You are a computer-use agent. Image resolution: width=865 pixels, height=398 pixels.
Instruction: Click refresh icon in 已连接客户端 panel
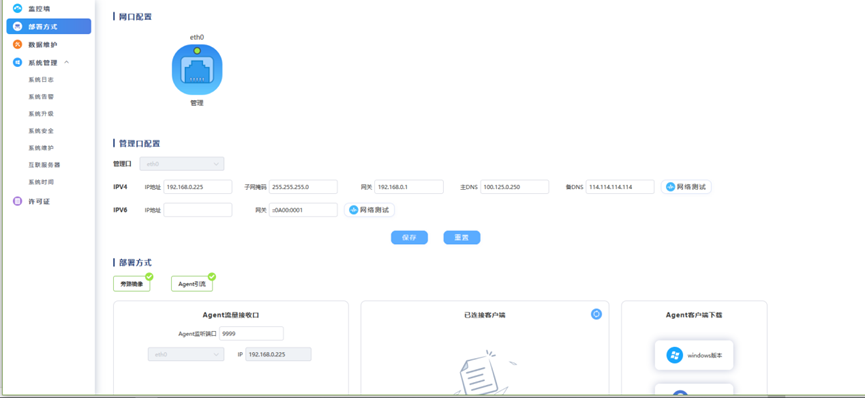tap(596, 314)
